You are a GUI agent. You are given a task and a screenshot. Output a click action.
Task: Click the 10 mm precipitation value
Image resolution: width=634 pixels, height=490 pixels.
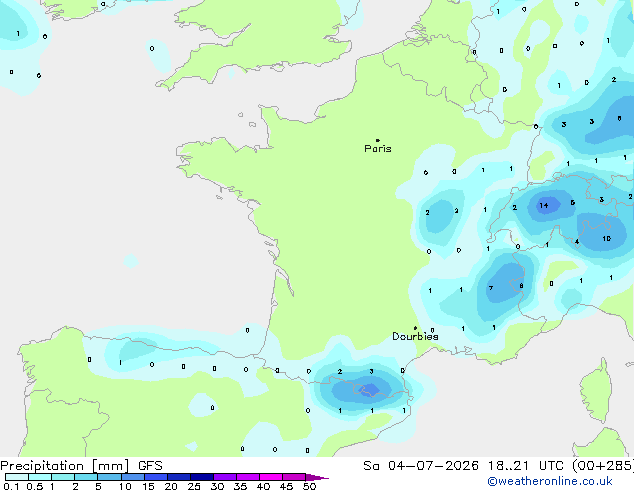(607, 239)
